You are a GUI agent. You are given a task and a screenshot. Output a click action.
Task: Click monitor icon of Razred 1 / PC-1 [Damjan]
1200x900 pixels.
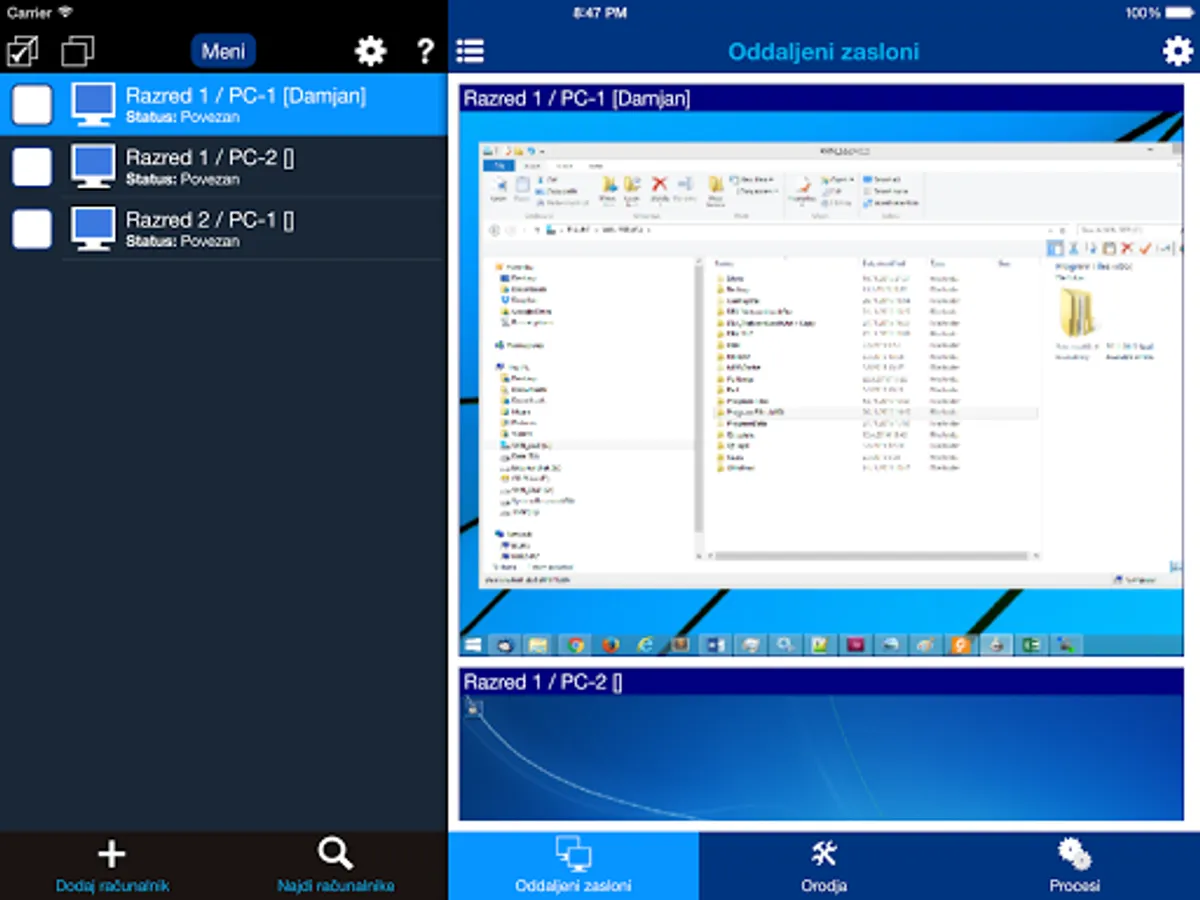(94, 105)
